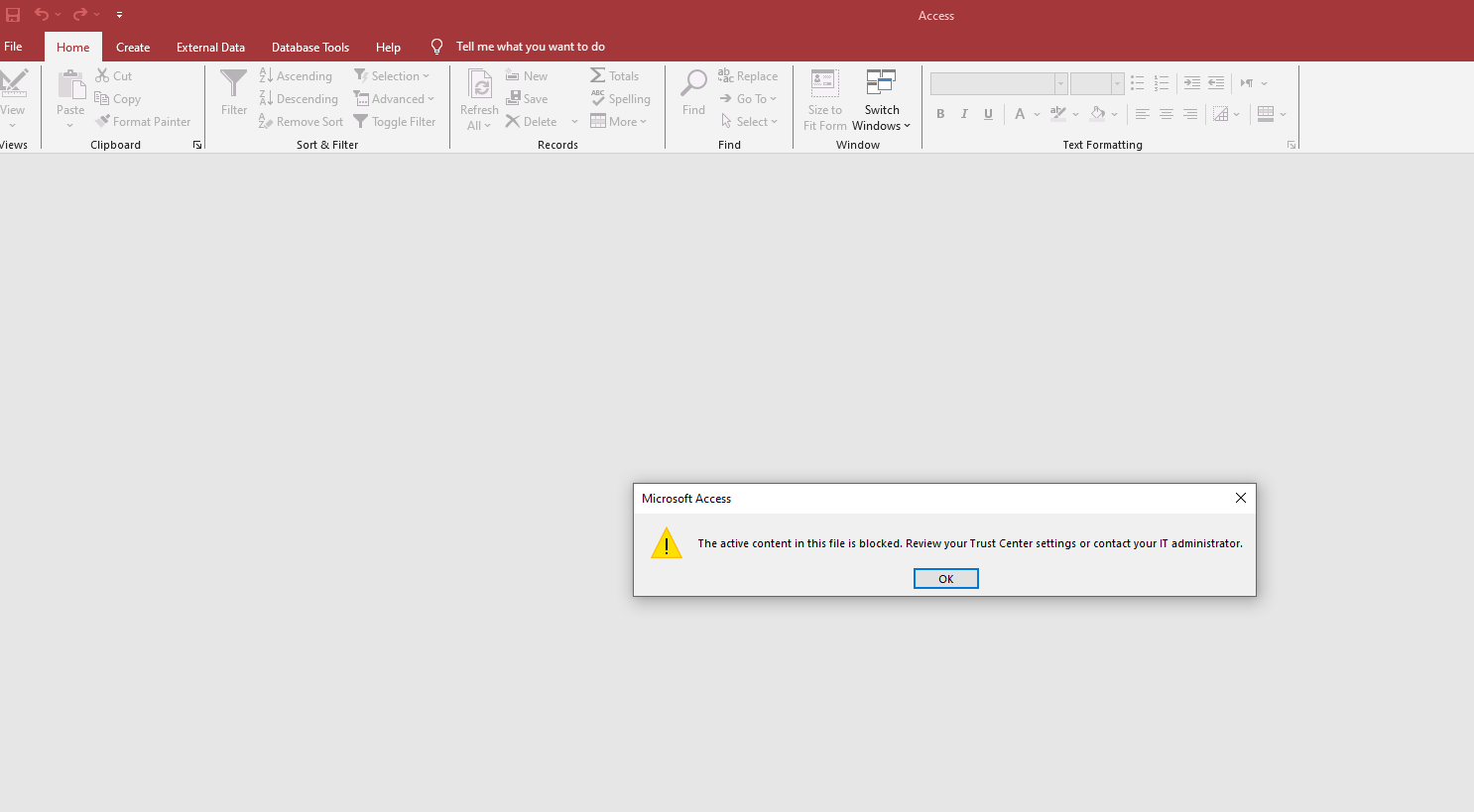
Task: Open the Clipboard pane launcher
Action: (197, 145)
